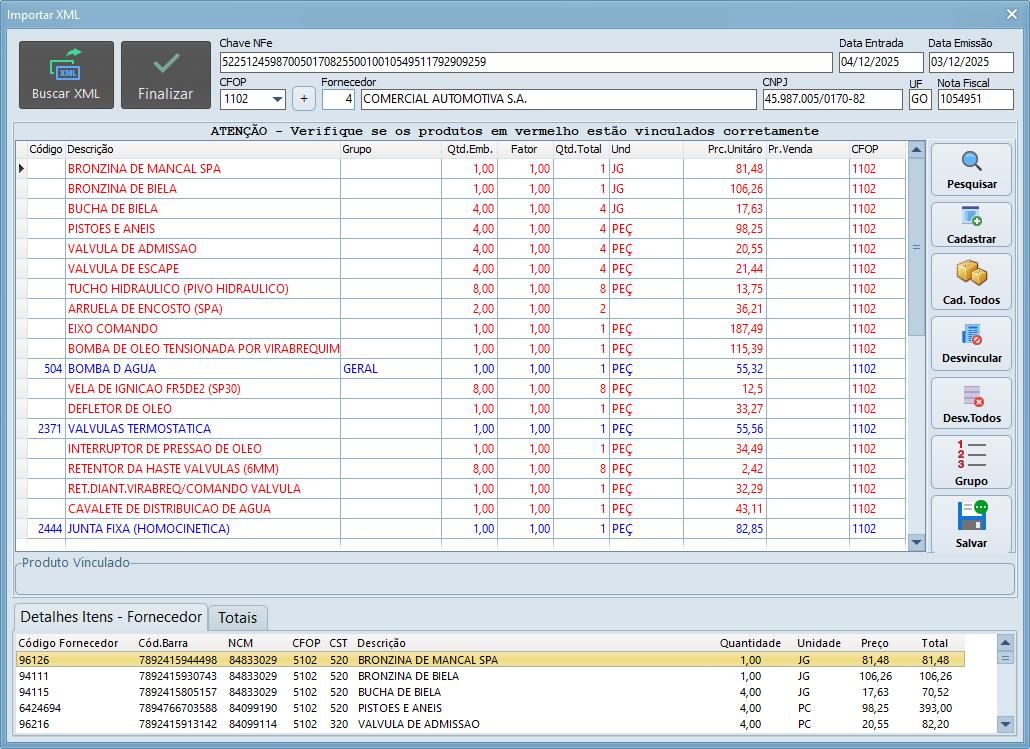Click the Buscar XML button

[x=65, y=75]
